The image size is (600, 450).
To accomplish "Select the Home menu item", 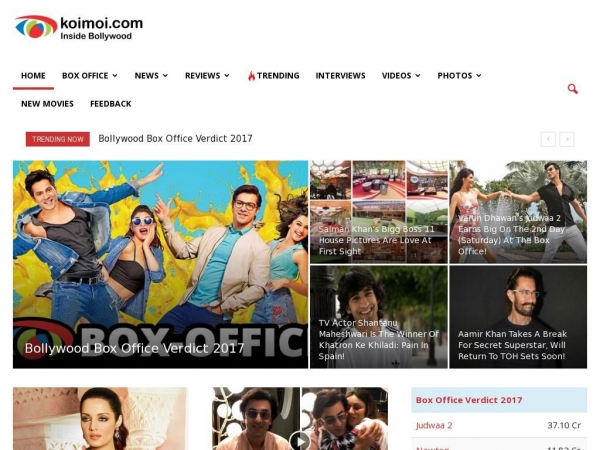I will tap(33, 76).
